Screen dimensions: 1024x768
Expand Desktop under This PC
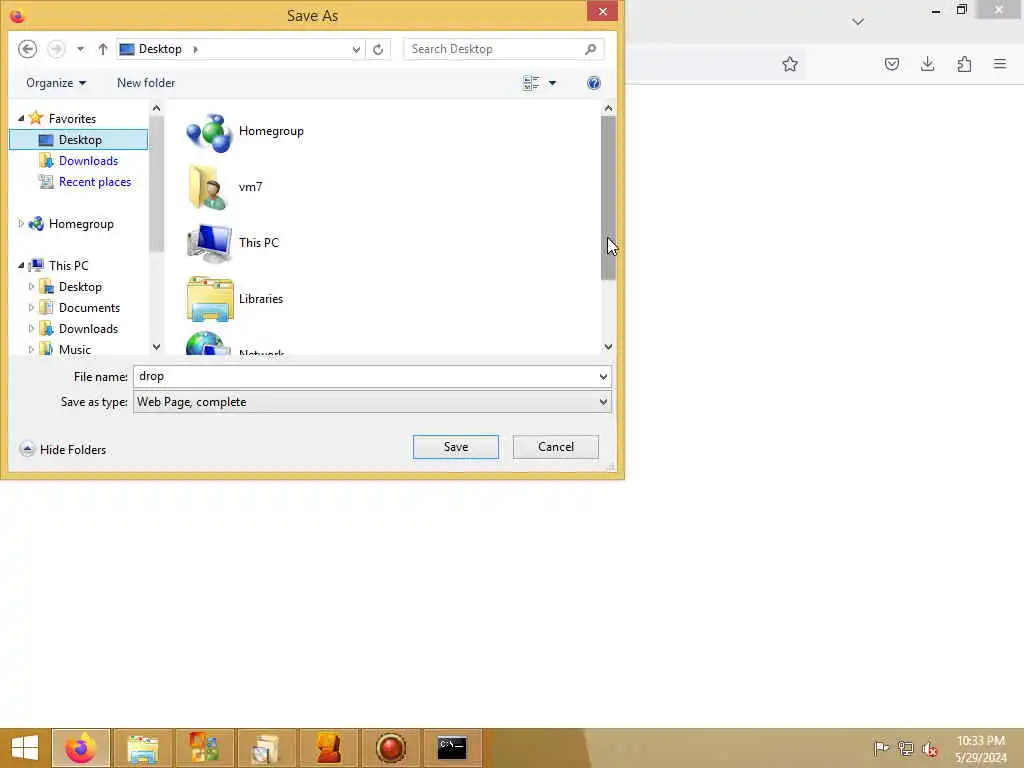pyautogui.click(x=31, y=286)
